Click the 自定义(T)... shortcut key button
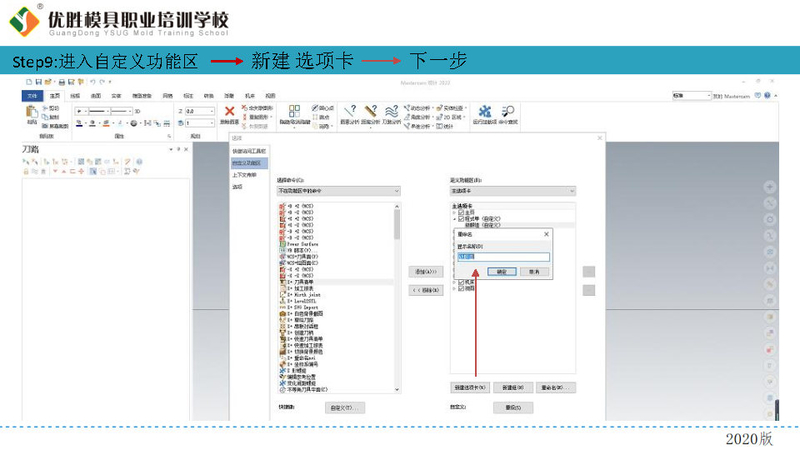Image resolution: width=800 pixels, height=450 pixels. click(x=345, y=408)
